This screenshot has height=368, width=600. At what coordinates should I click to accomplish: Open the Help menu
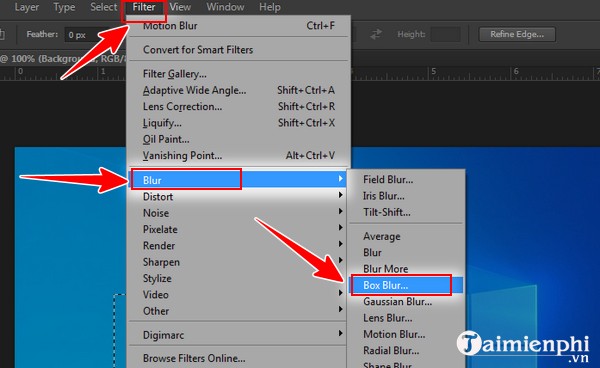[269, 7]
